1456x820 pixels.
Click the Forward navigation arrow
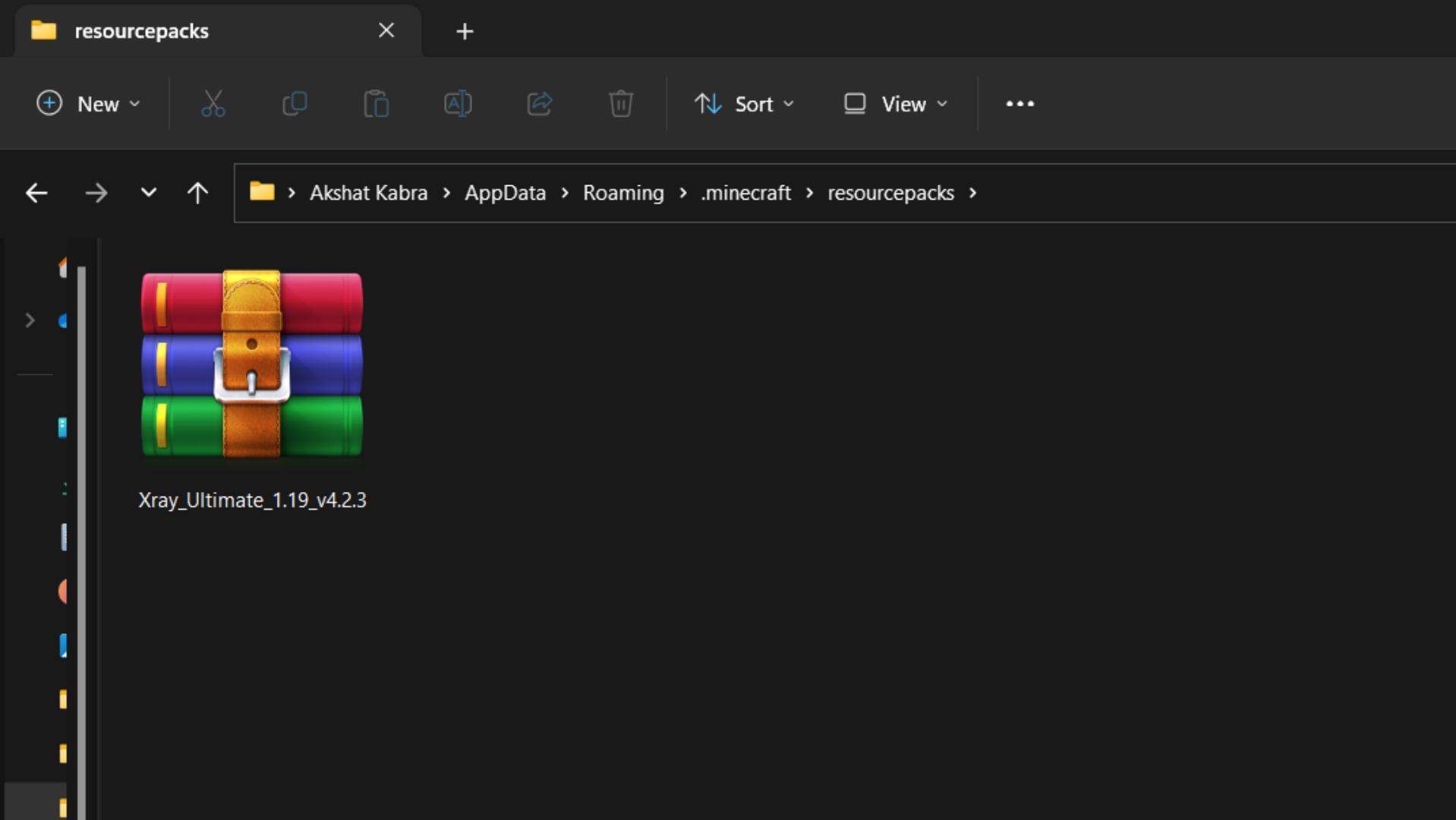pyautogui.click(x=97, y=193)
